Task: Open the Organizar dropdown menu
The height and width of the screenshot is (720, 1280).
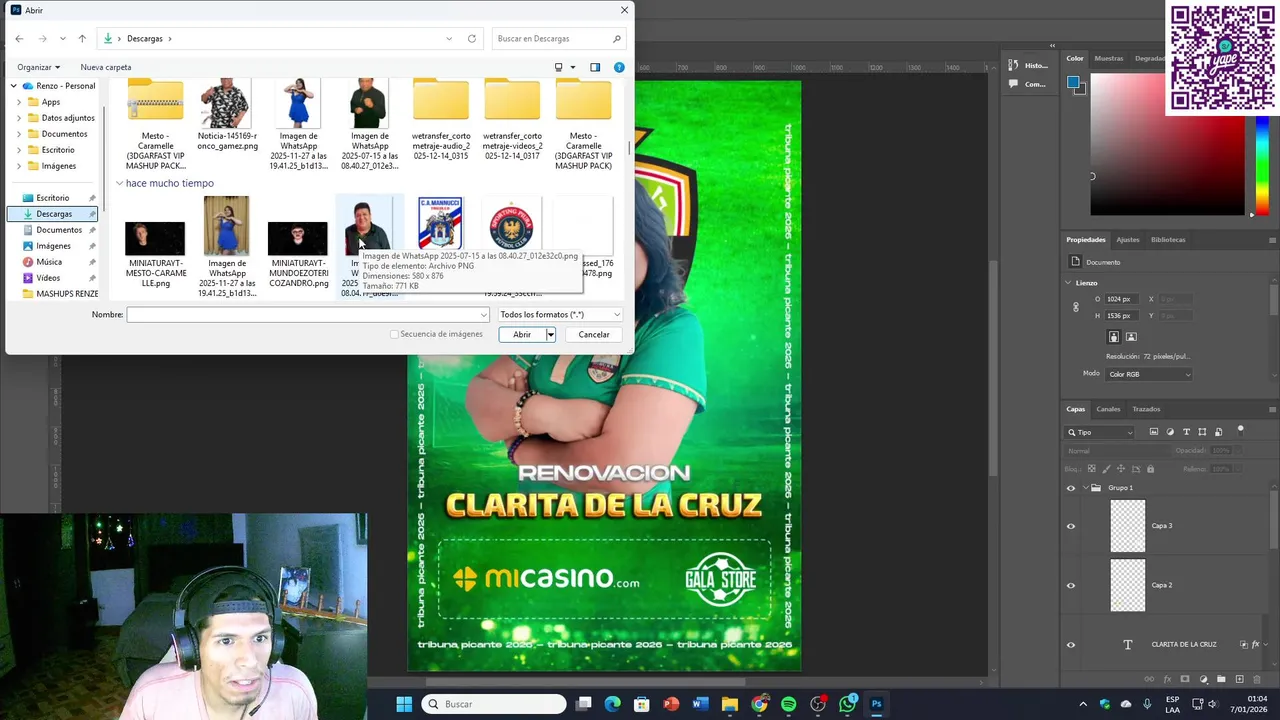Action: coord(39,67)
